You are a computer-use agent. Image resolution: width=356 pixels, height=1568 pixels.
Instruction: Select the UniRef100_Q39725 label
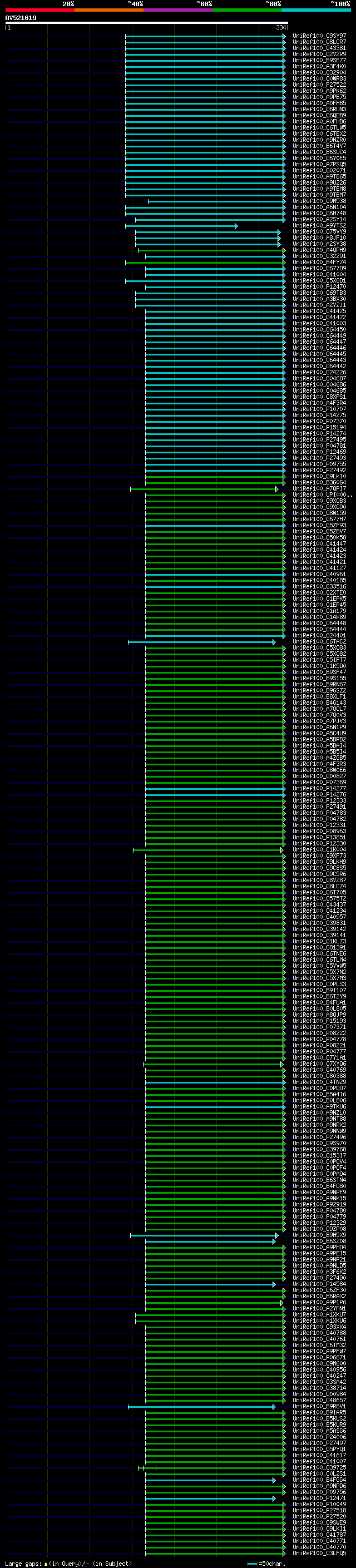[x=319, y=1467]
